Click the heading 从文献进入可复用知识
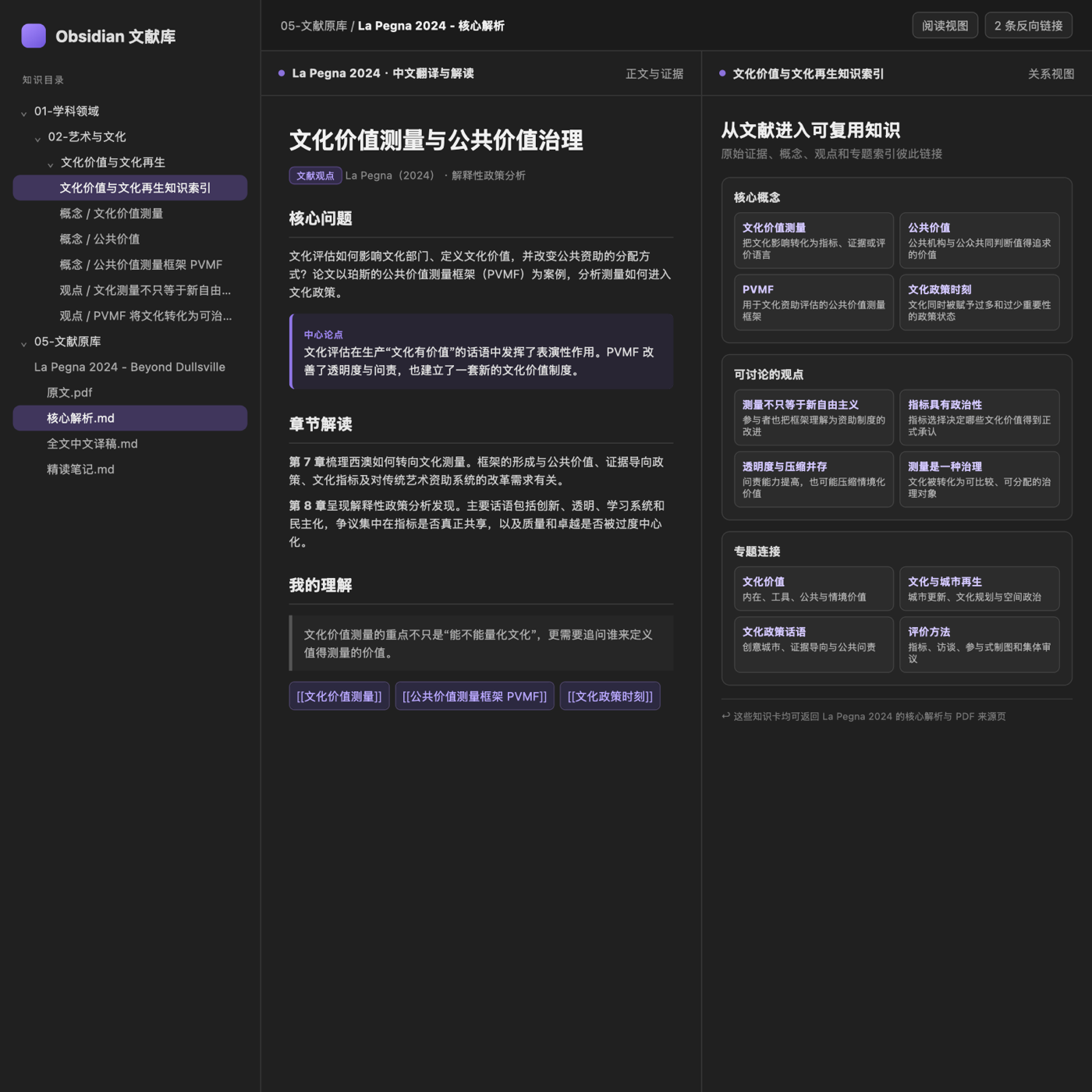 click(810, 130)
